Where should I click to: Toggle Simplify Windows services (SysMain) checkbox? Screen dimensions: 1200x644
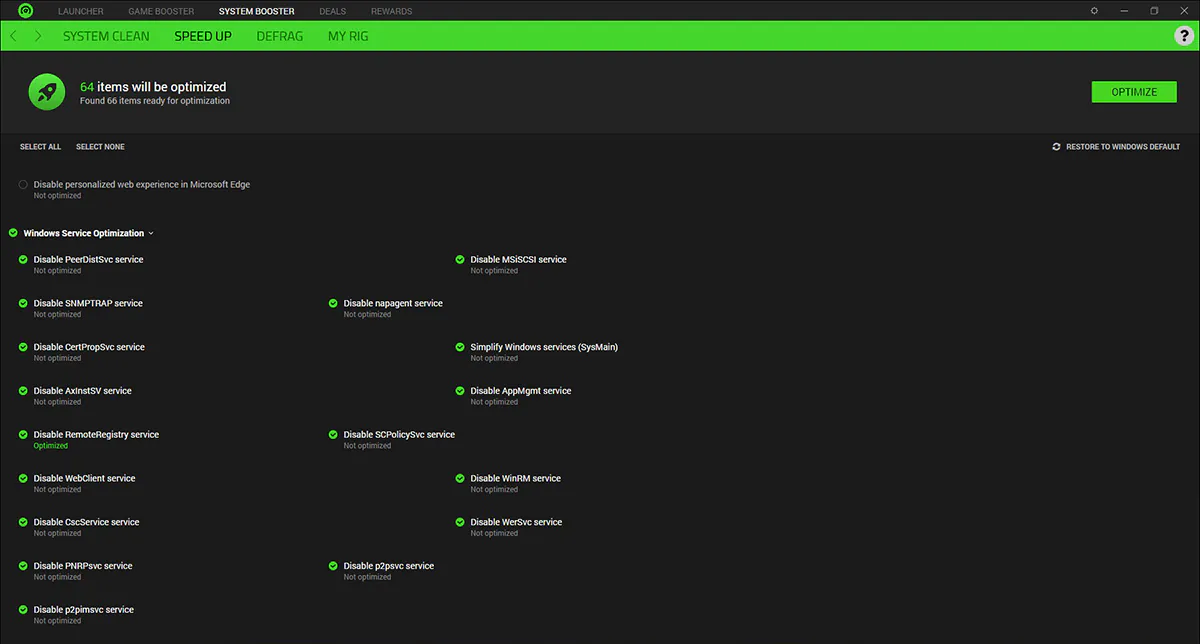460,347
